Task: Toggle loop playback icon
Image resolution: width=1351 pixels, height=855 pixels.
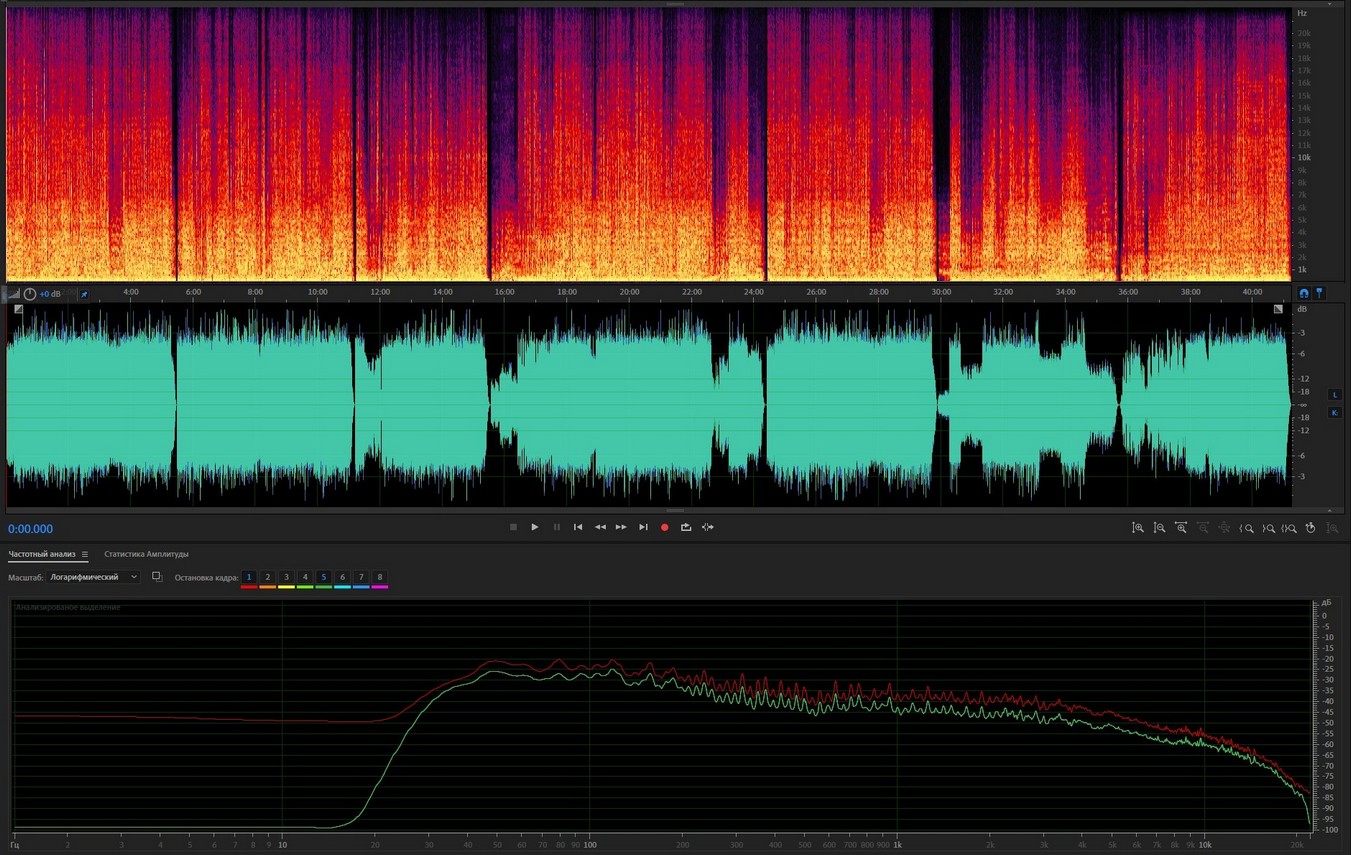Action: [686, 527]
